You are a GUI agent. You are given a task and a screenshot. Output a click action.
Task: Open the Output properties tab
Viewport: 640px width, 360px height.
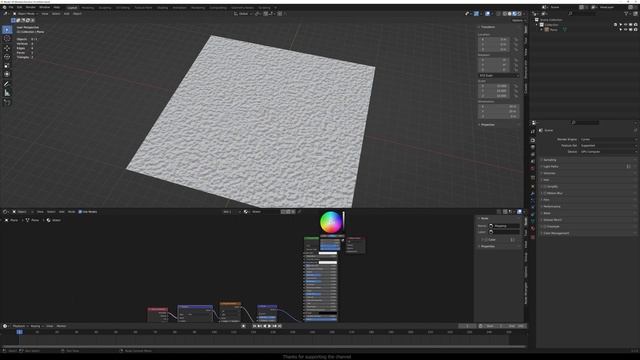tap(533, 147)
